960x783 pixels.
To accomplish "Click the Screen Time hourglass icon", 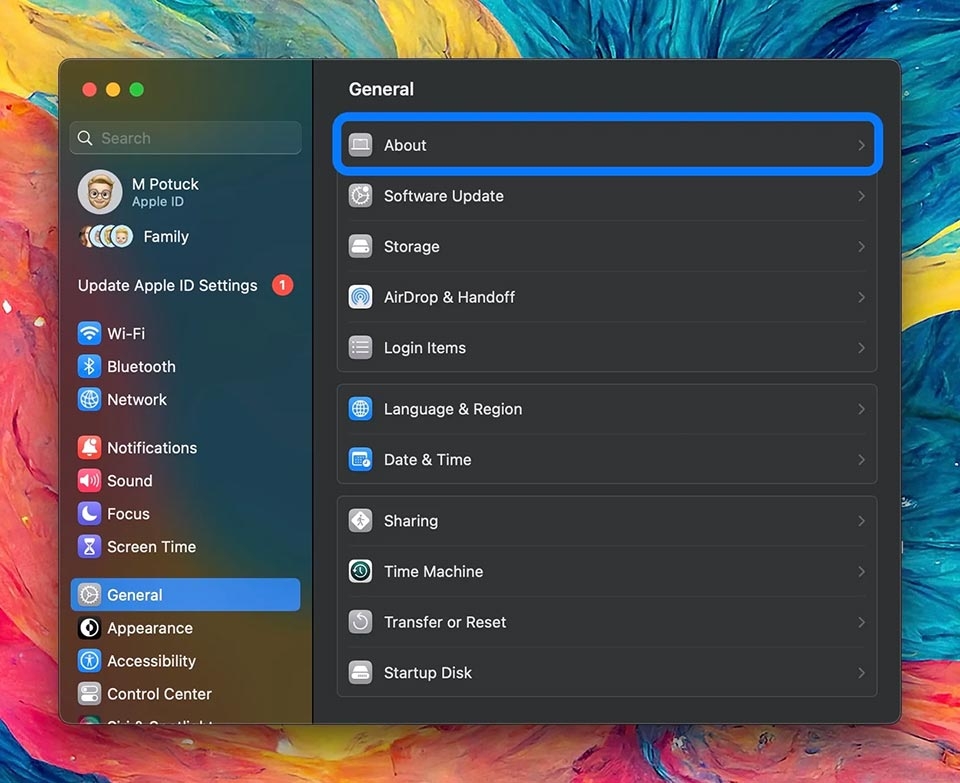I will [88, 546].
